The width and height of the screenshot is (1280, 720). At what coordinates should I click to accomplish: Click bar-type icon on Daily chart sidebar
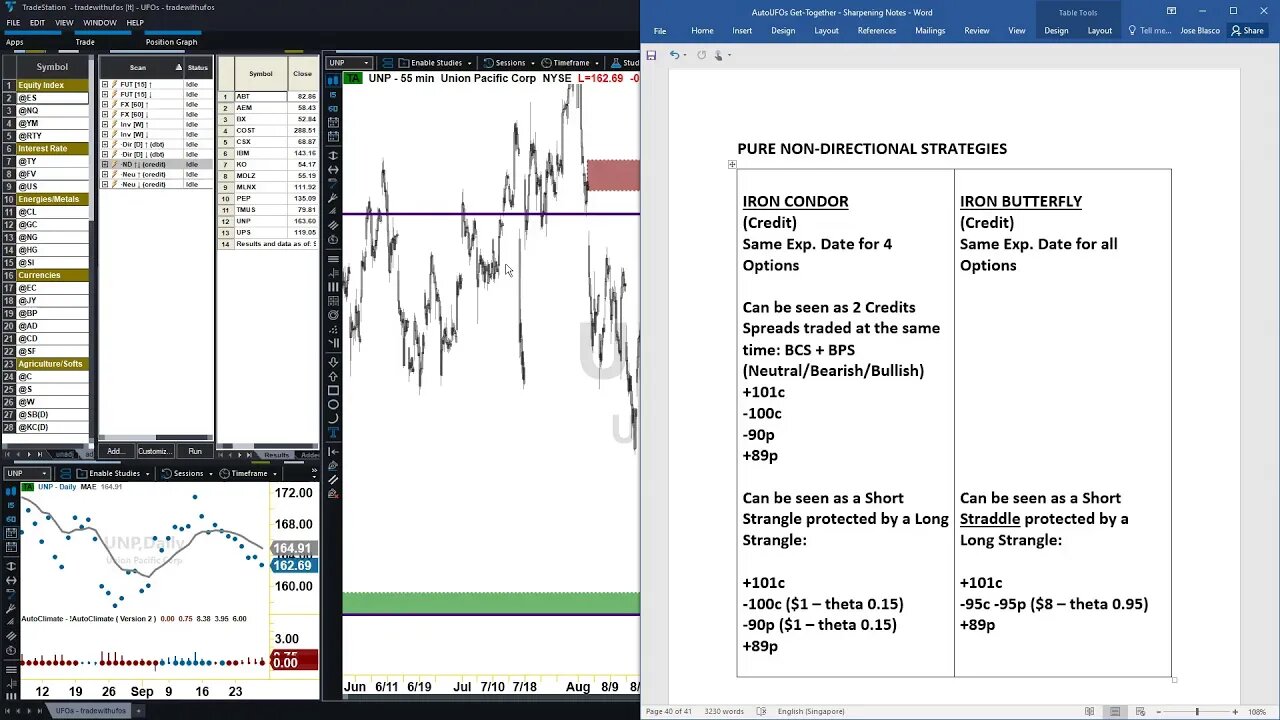pyautogui.click(x=11, y=491)
